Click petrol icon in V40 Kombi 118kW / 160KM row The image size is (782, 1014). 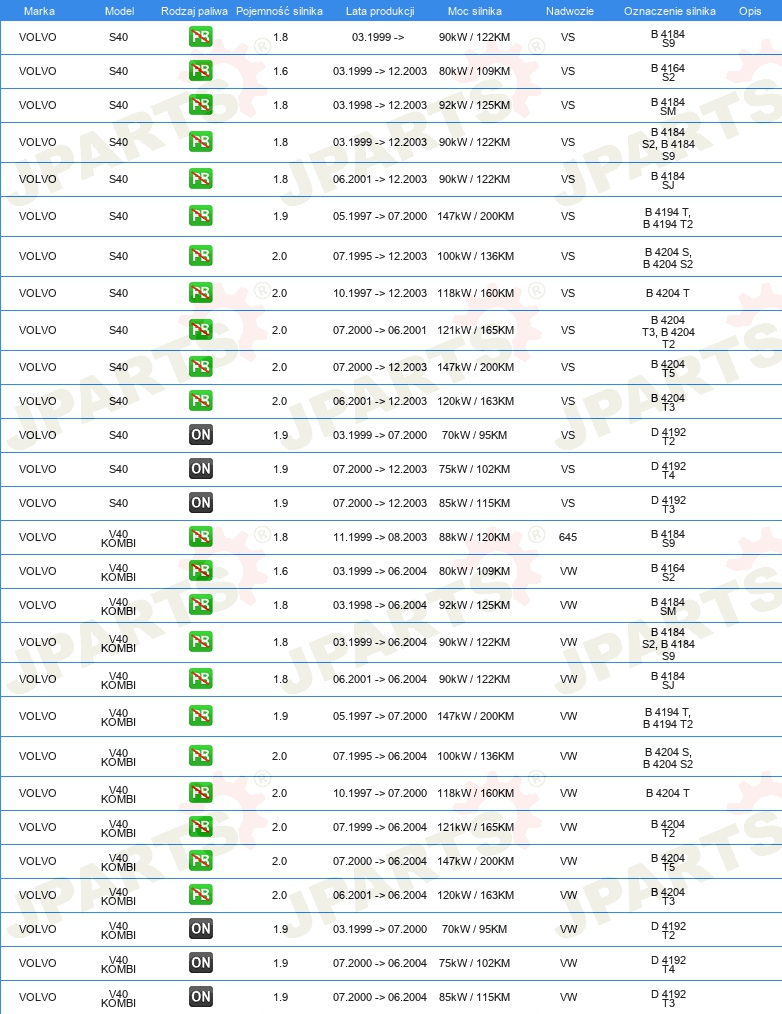tap(201, 793)
